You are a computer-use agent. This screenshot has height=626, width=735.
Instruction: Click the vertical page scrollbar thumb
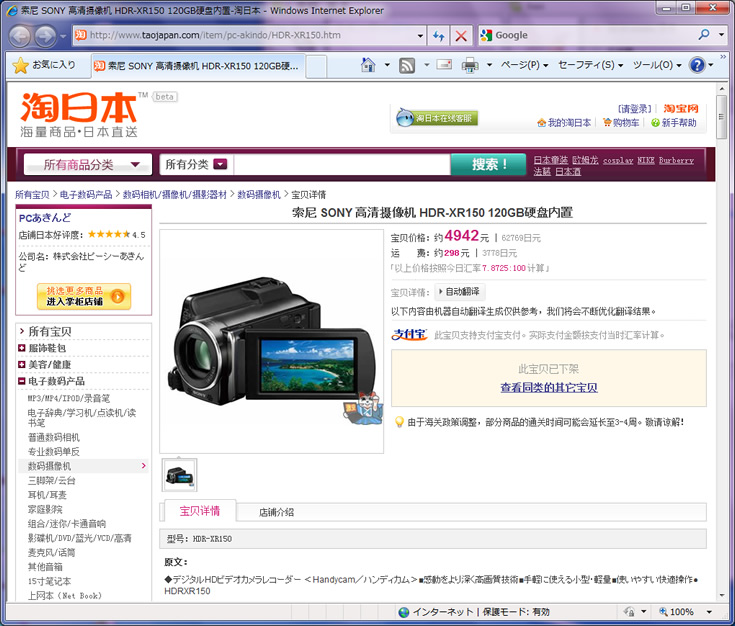point(721,117)
